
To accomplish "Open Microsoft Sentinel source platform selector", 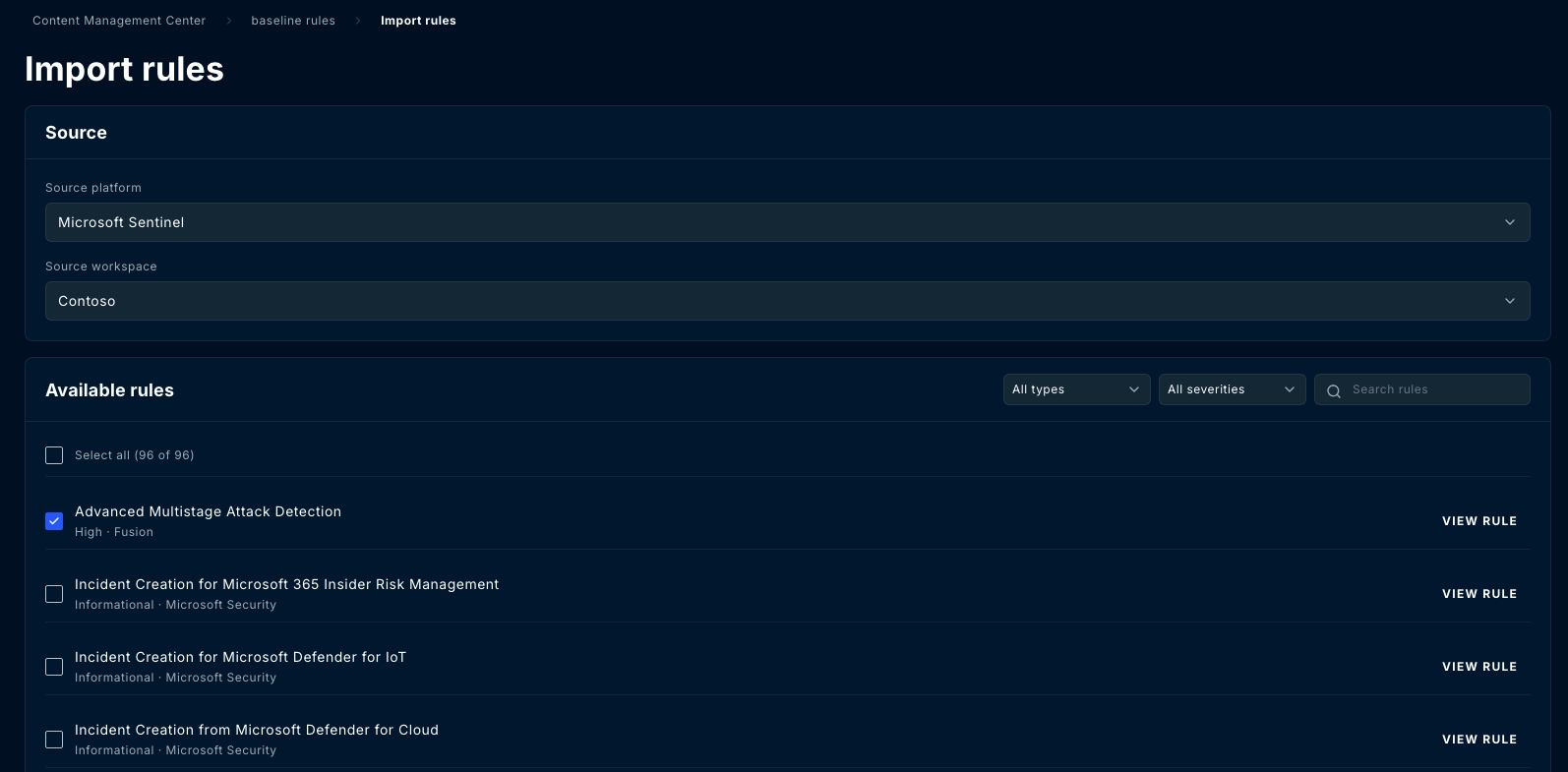I will [787, 222].
